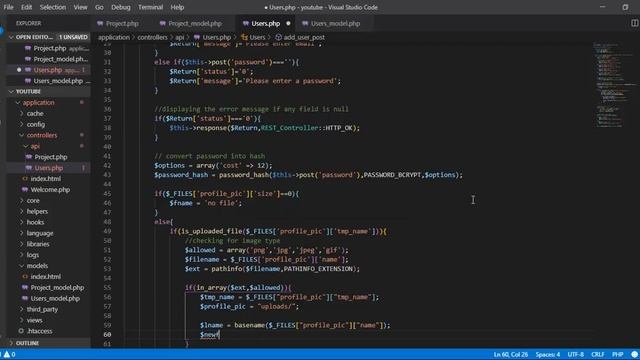Expand the config folder
640x360 pixels.
point(36,124)
